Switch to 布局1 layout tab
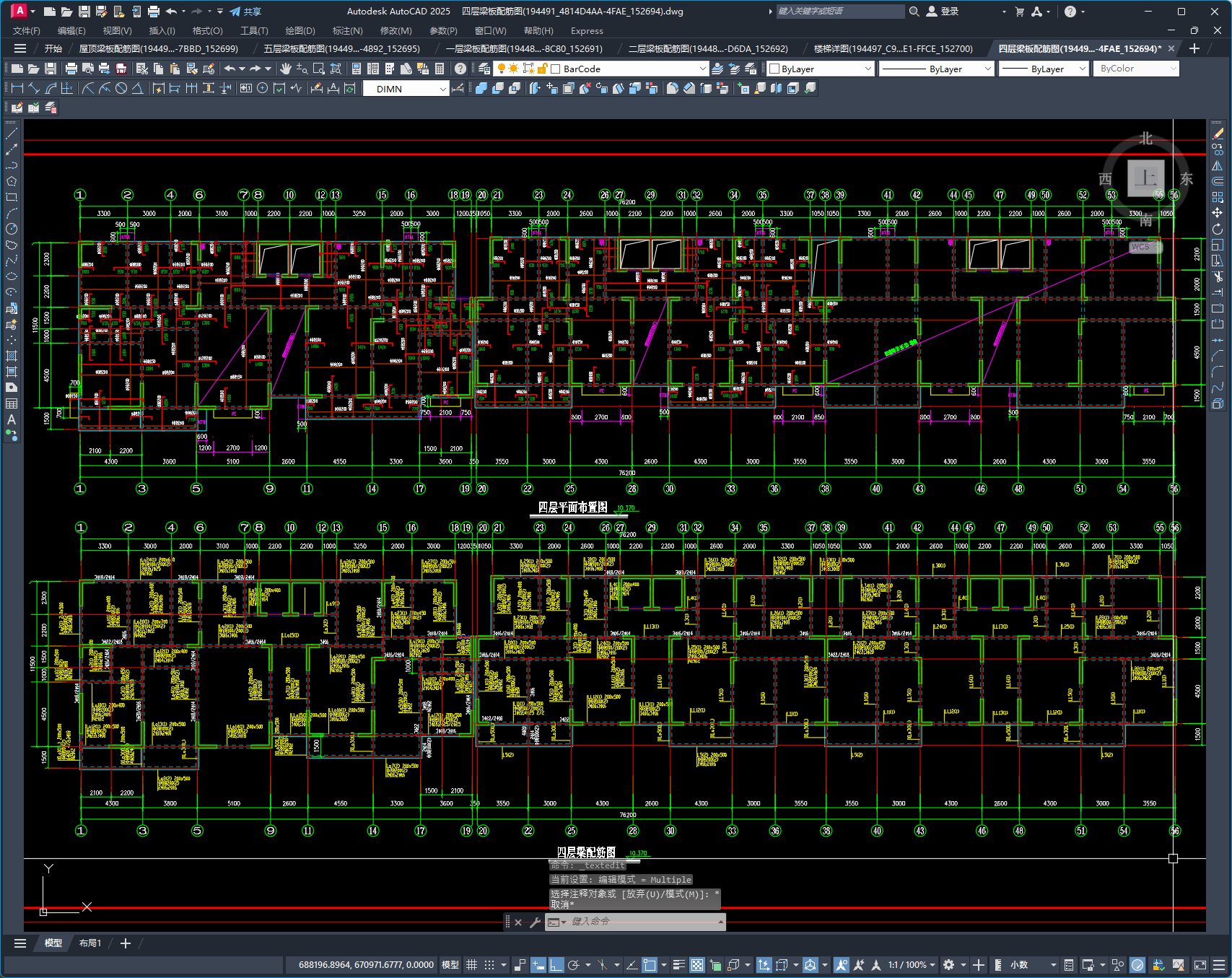This screenshot has width=1232, height=978. coord(90,943)
